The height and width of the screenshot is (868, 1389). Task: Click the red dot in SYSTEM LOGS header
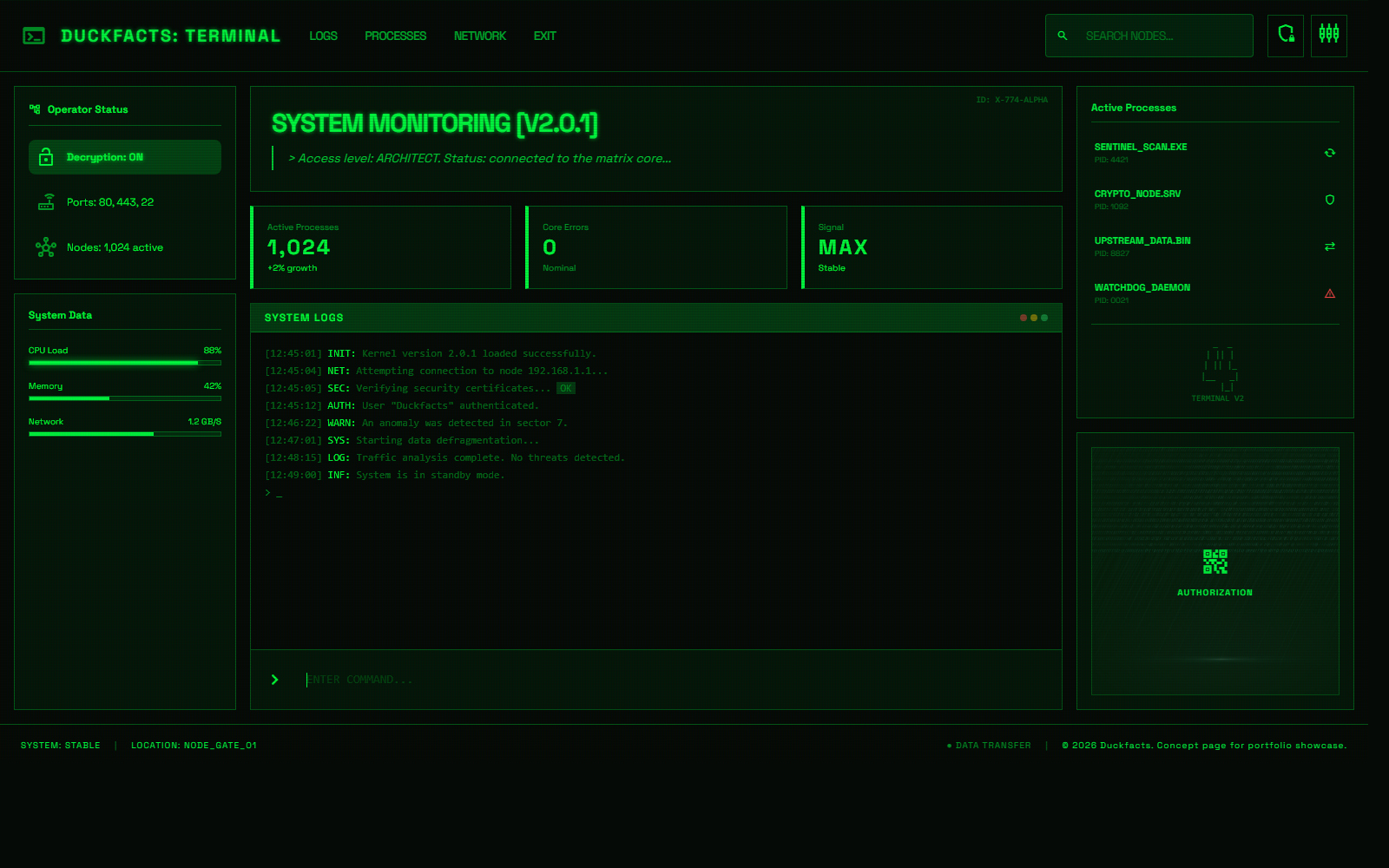(1022, 318)
